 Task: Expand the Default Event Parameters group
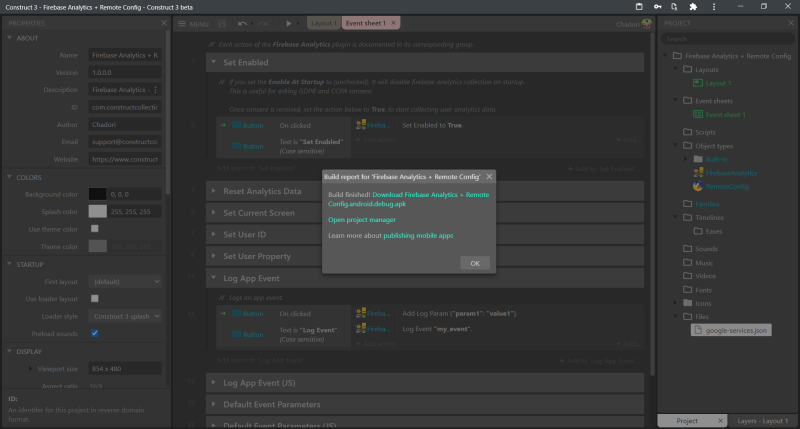pyautogui.click(x=214, y=404)
